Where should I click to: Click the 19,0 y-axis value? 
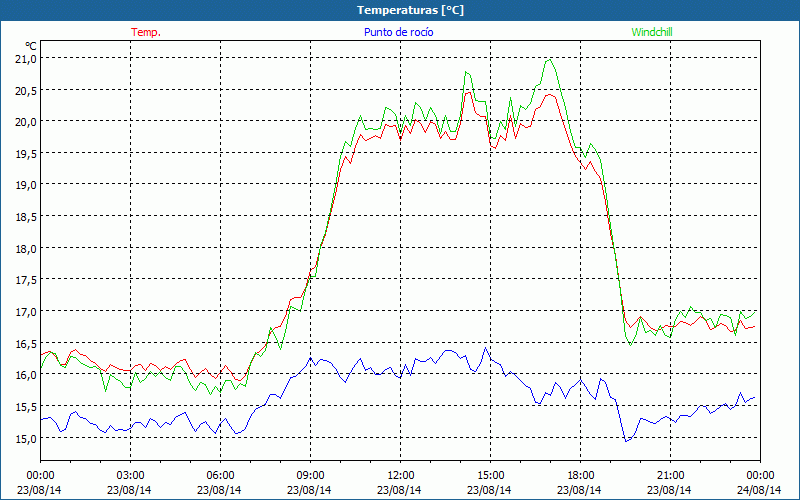(26, 185)
